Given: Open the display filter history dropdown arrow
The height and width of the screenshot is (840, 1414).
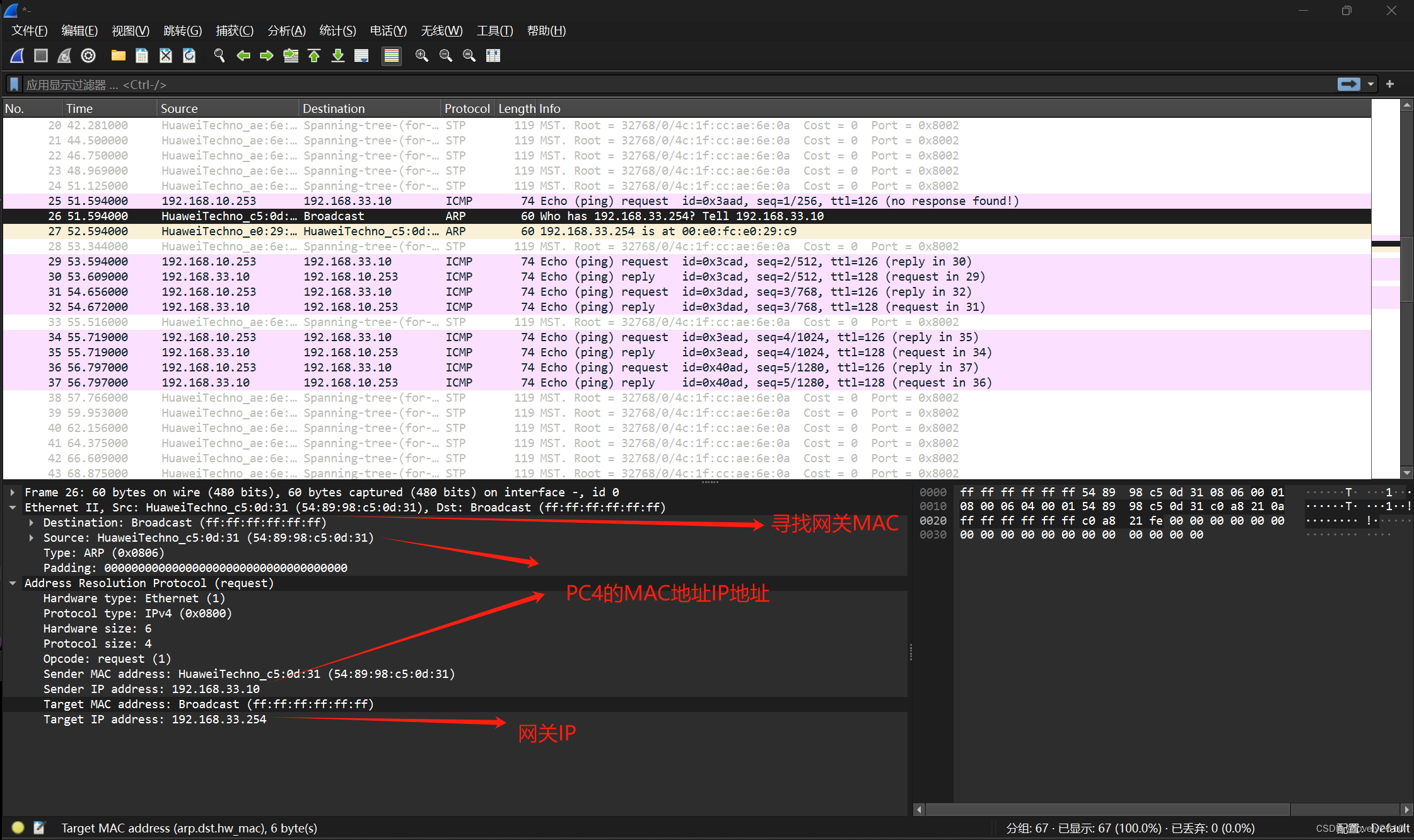Looking at the screenshot, I should point(1370,84).
